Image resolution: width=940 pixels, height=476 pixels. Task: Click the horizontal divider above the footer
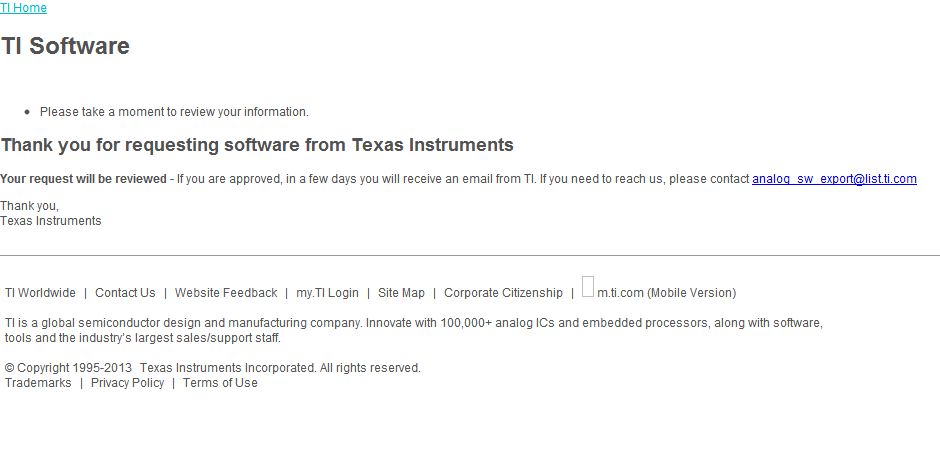pyautogui.click(x=470, y=256)
